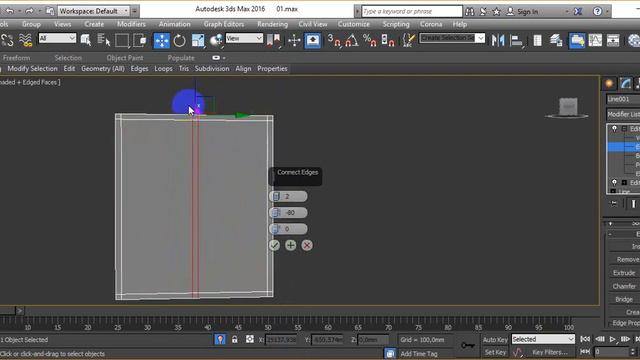This screenshot has height=360, width=640.
Task: Toggle the Percent Snap button
Action: click(370, 40)
